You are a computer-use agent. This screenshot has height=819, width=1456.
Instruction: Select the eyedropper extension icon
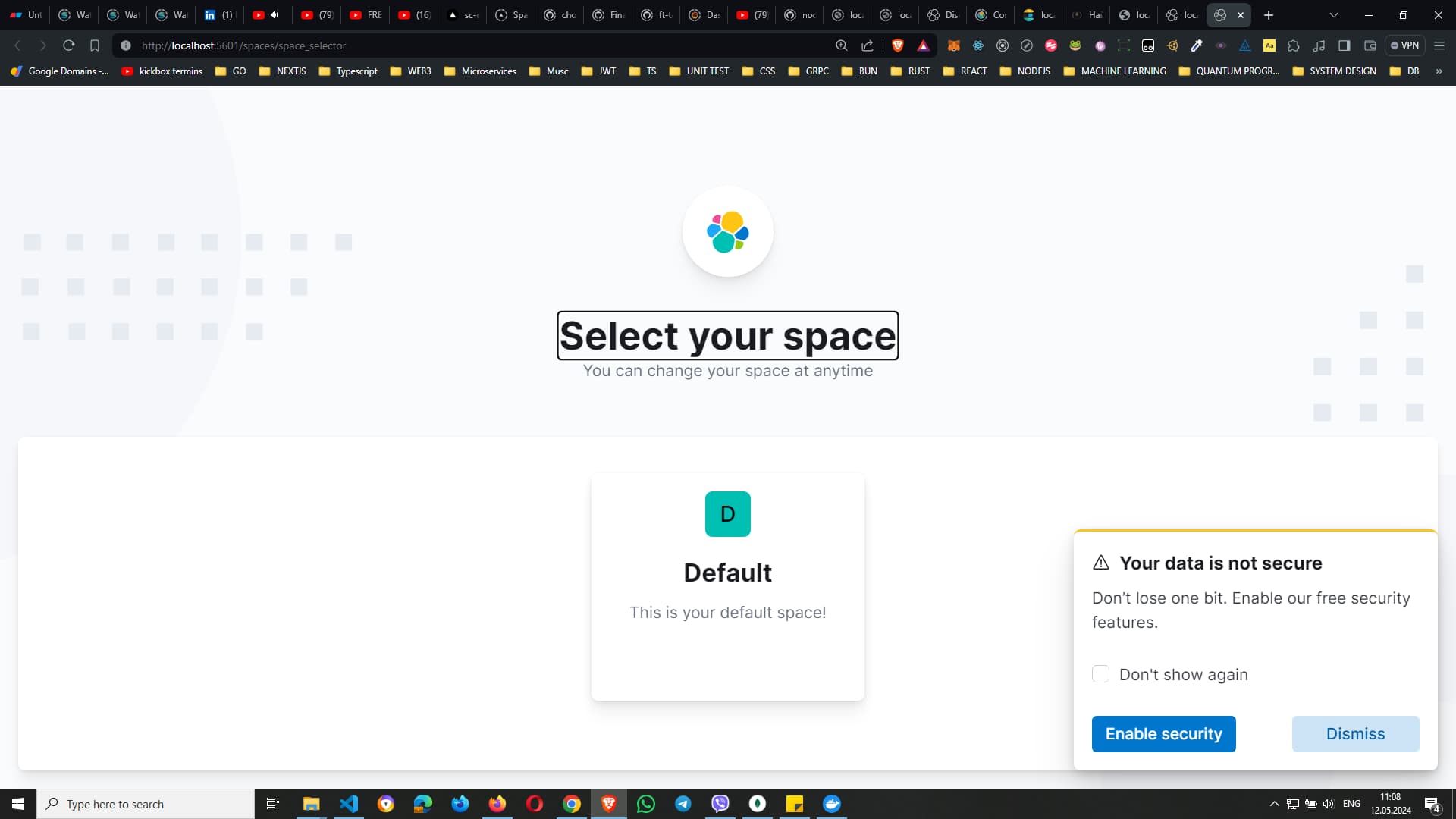(x=1196, y=45)
